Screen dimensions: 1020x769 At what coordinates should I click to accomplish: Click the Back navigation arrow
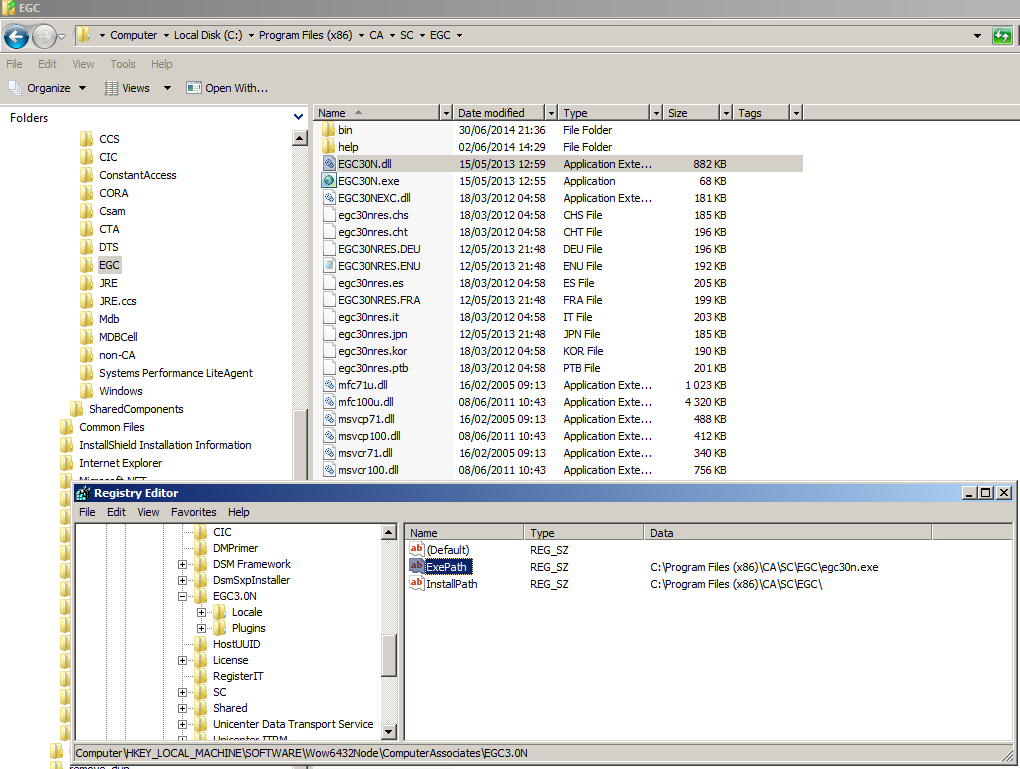pos(16,35)
